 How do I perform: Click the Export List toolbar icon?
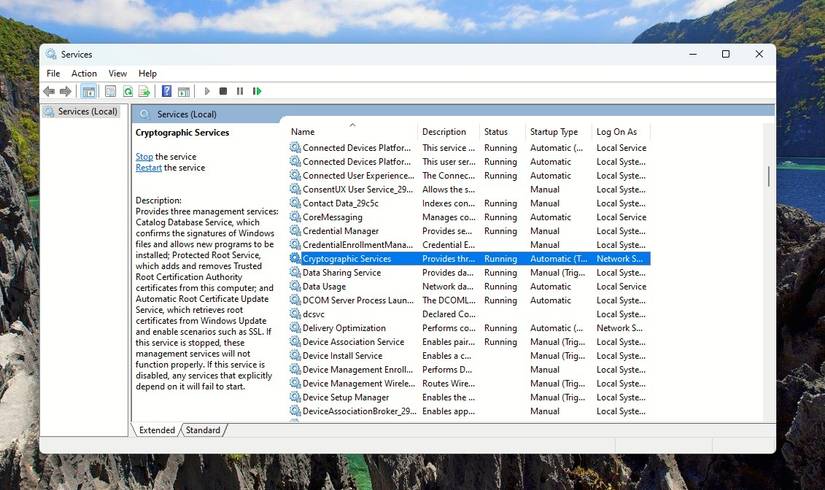(x=144, y=92)
